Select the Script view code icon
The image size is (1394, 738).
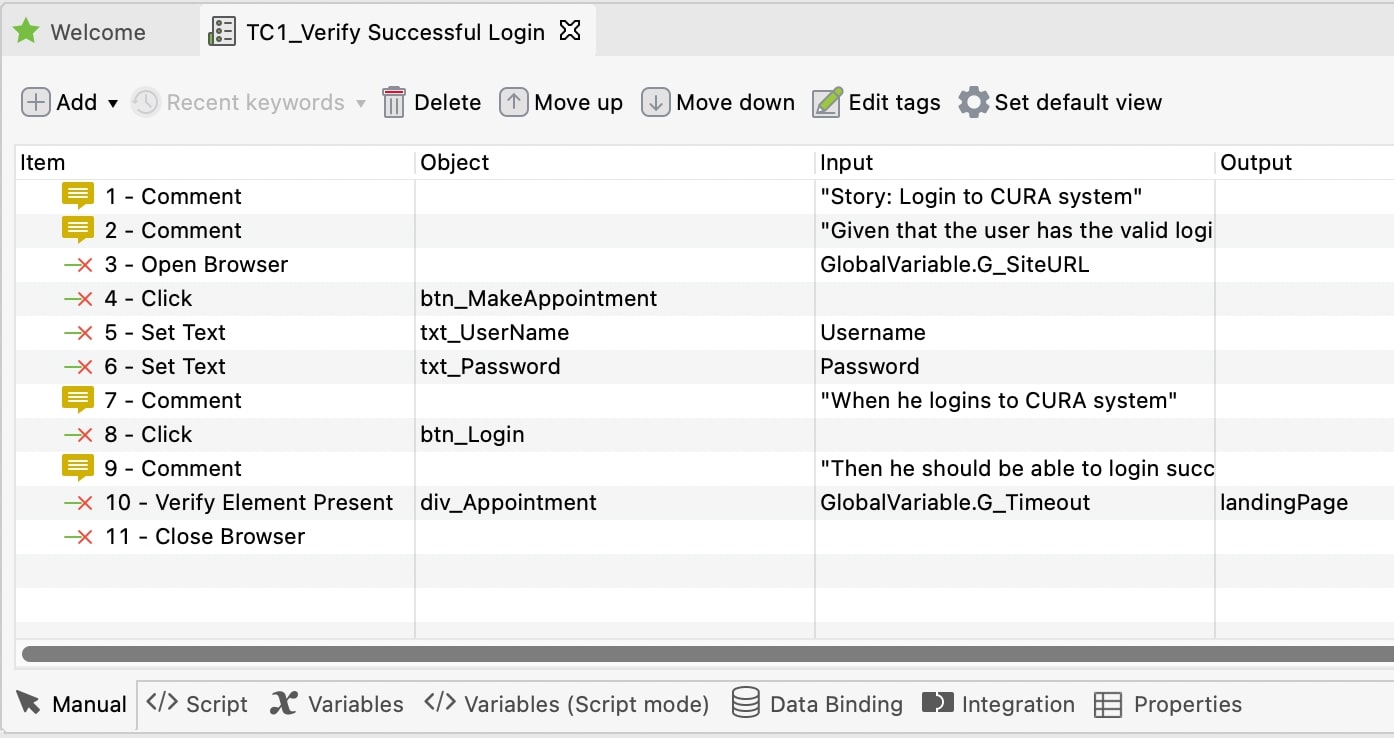click(x=162, y=704)
